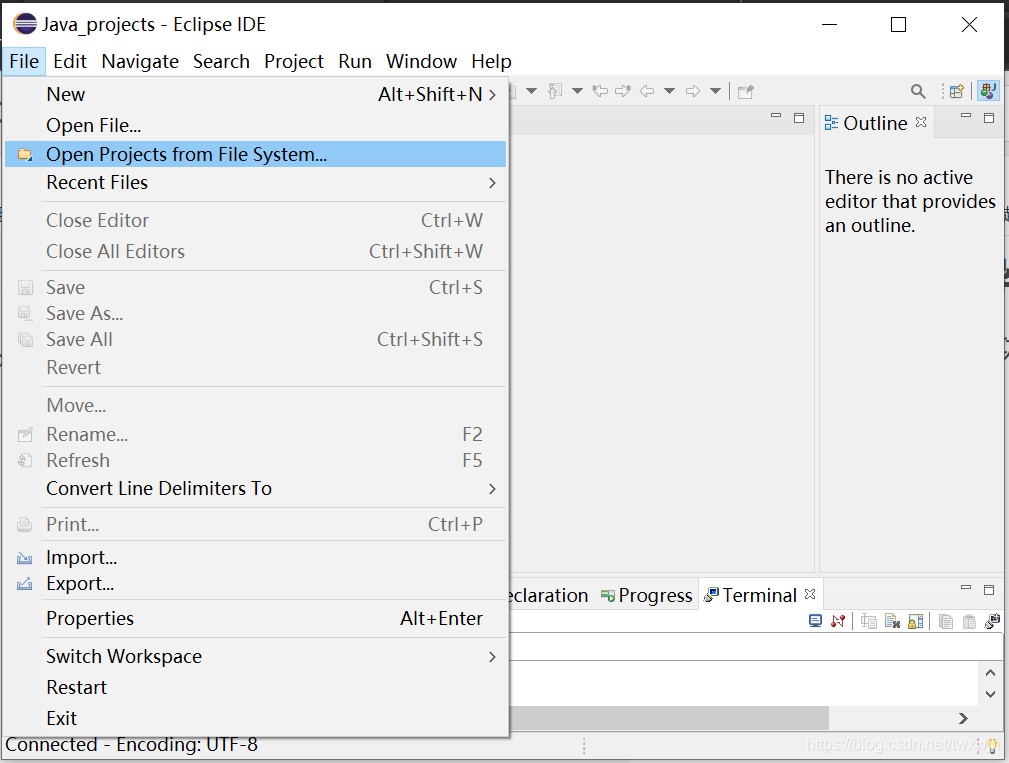This screenshot has width=1009, height=763.
Task: Click terminal scroll up arrow
Action: (x=990, y=673)
